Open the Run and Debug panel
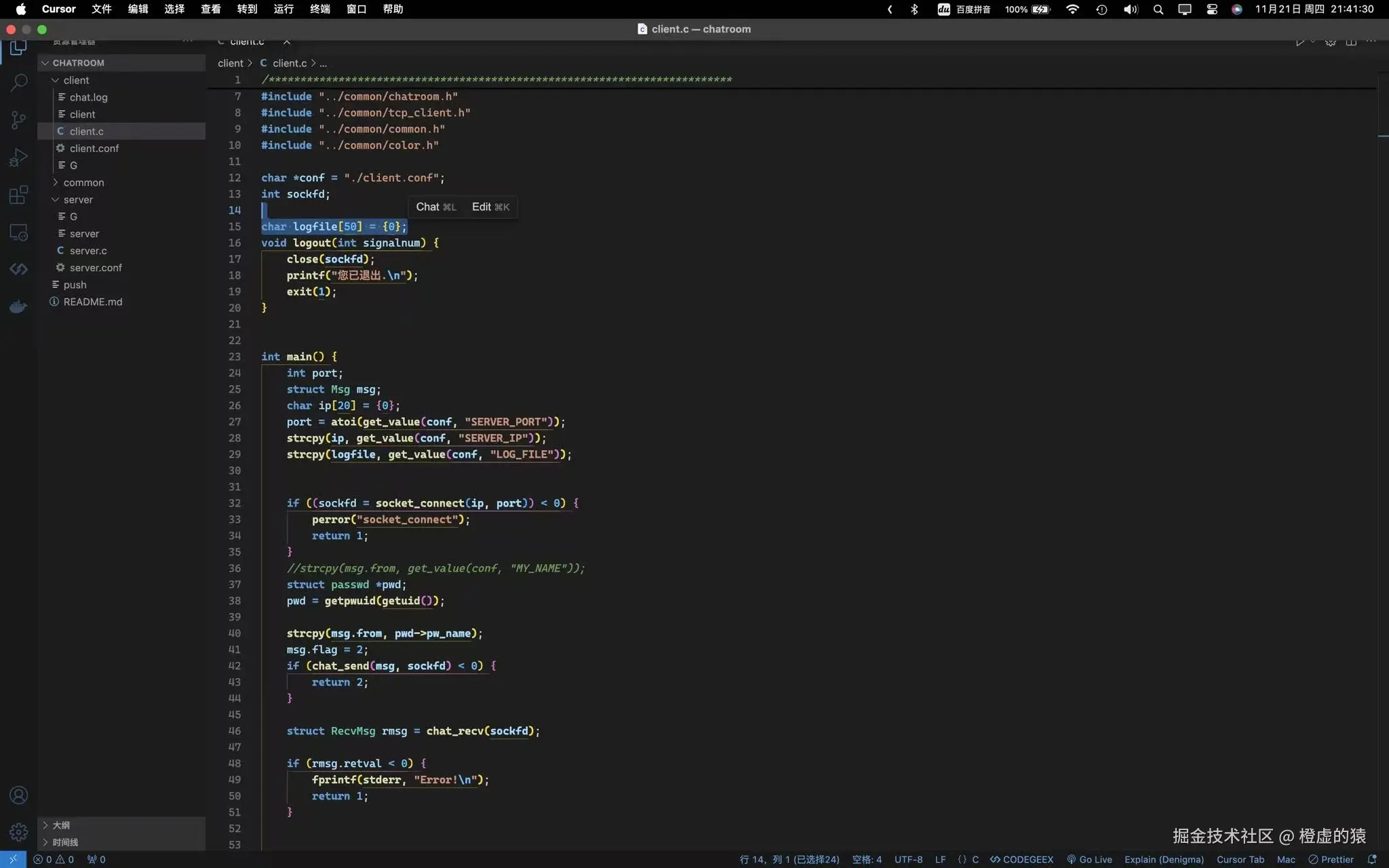Viewport: 1389px width, 868px height. coord(18,157)
